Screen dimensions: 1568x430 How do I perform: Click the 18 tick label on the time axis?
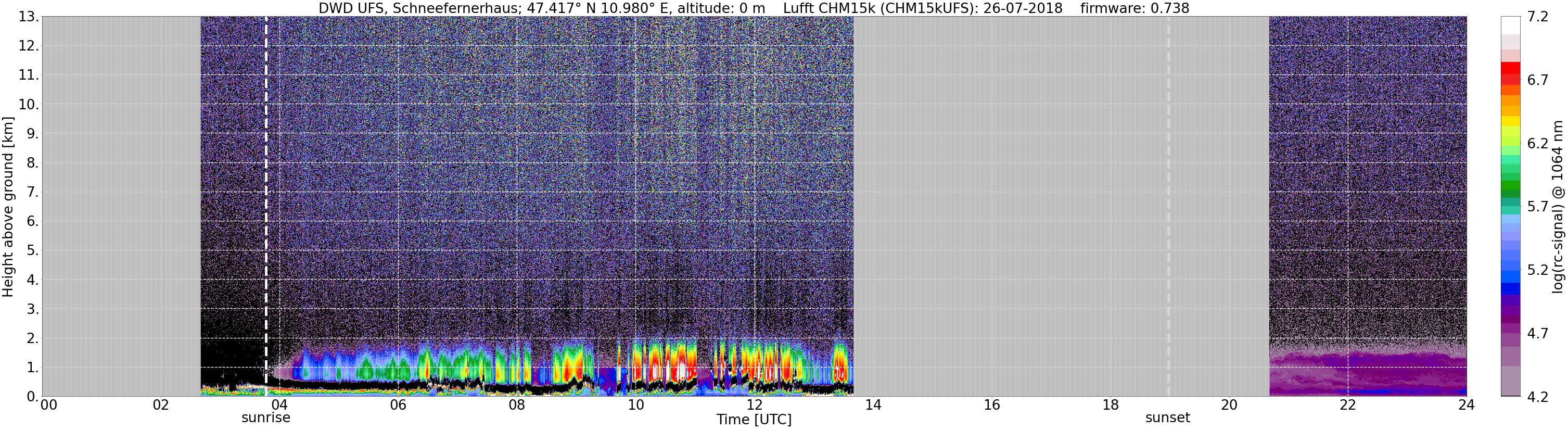(1110, 405)
